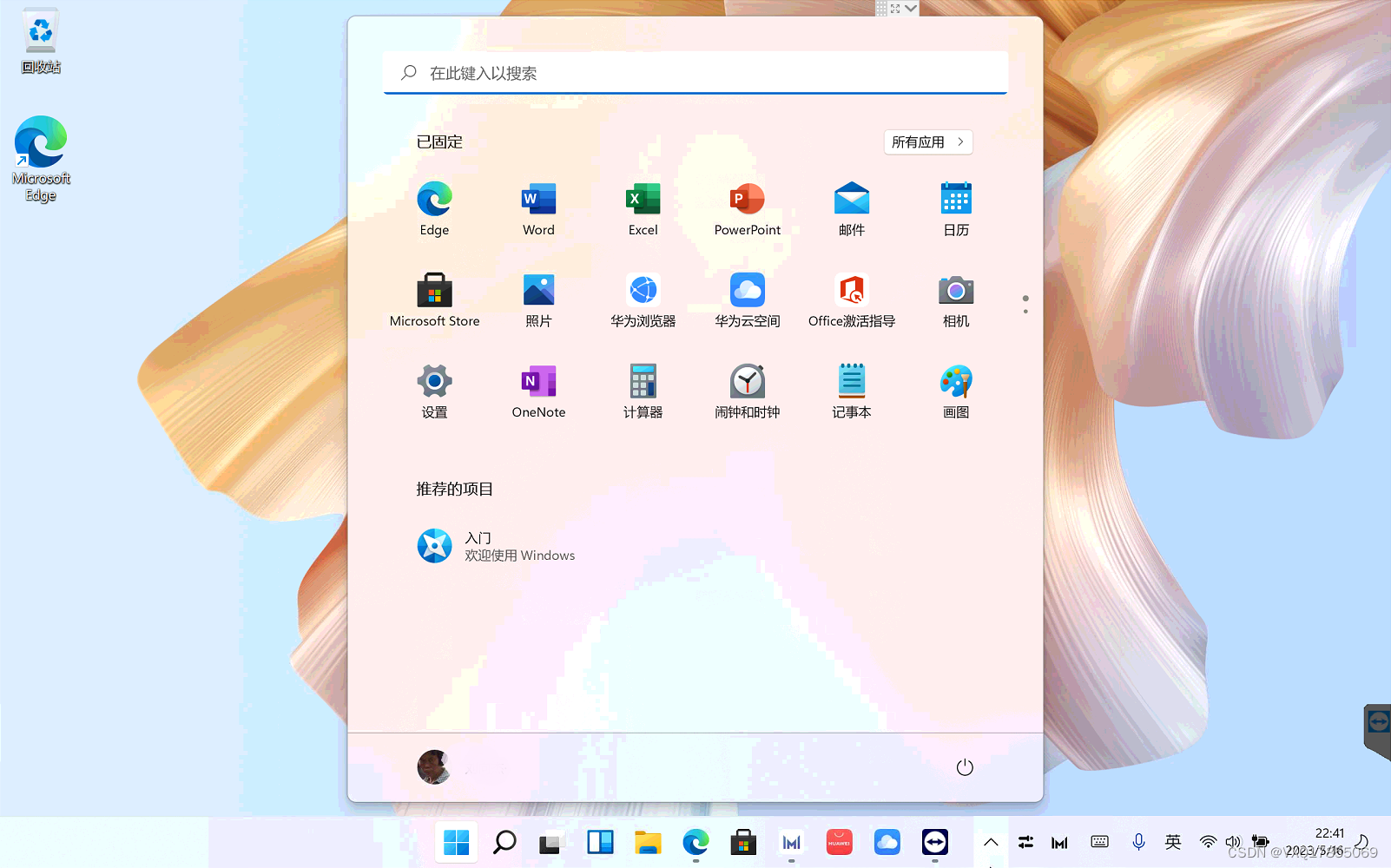Open 记事本 notepad from pinned apps
1391x868 pixels.
[x=851, y=389]
